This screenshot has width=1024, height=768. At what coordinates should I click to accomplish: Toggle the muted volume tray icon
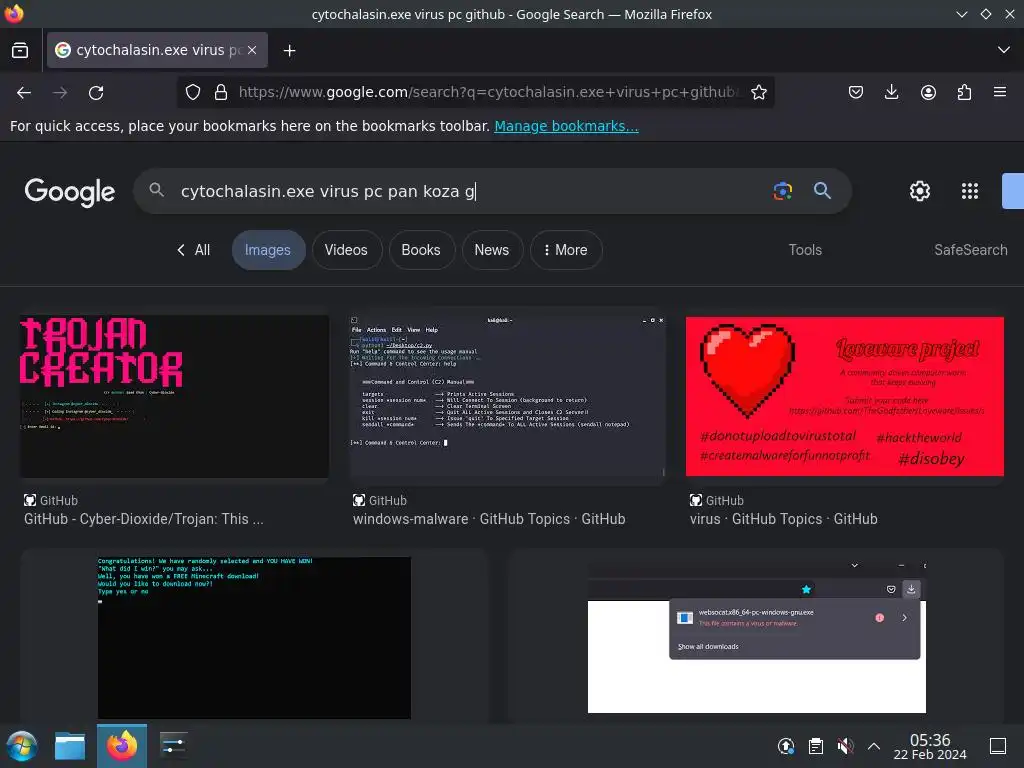845,746
